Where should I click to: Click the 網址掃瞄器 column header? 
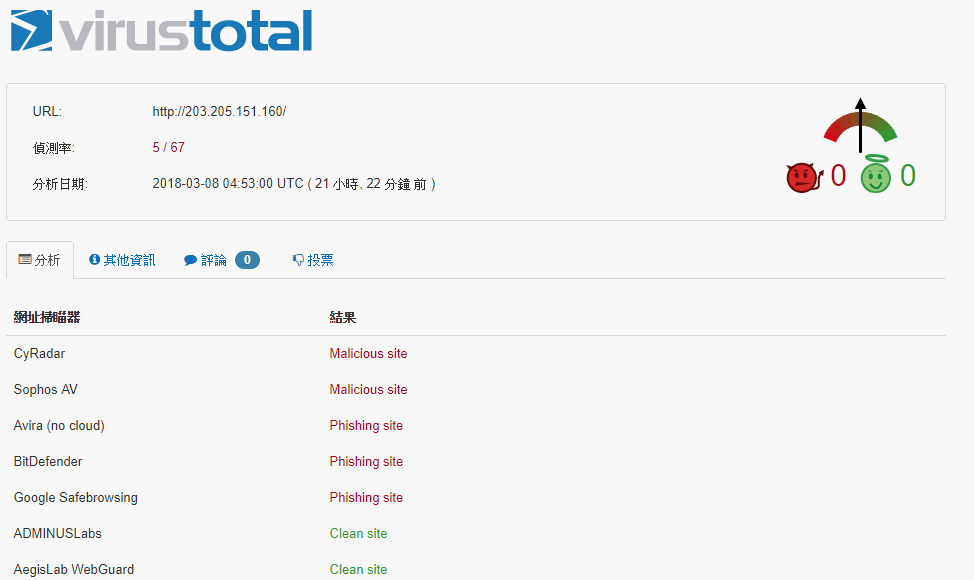pos(47,317)
